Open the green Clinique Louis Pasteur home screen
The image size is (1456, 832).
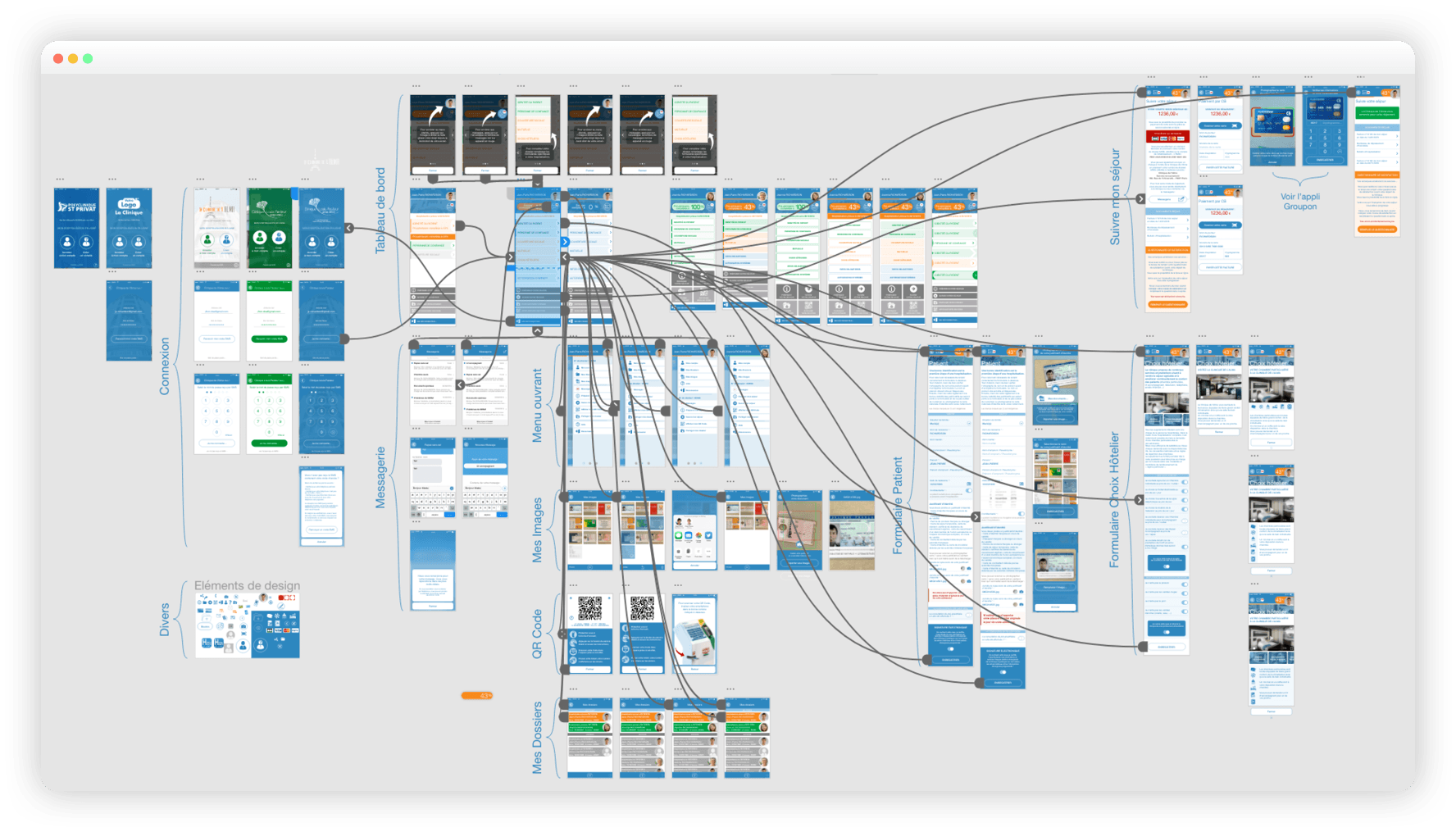(x=270, y=228)
